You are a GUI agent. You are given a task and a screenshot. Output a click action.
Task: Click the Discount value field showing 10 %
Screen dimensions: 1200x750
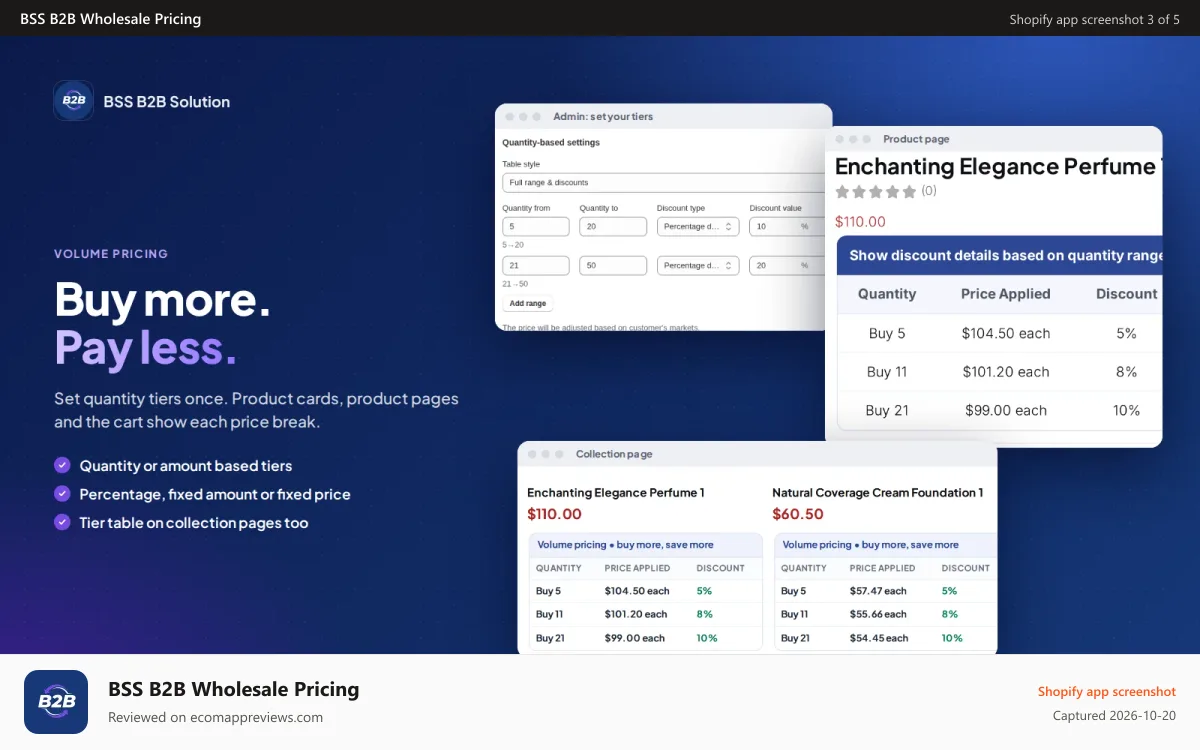click(785, 227)
